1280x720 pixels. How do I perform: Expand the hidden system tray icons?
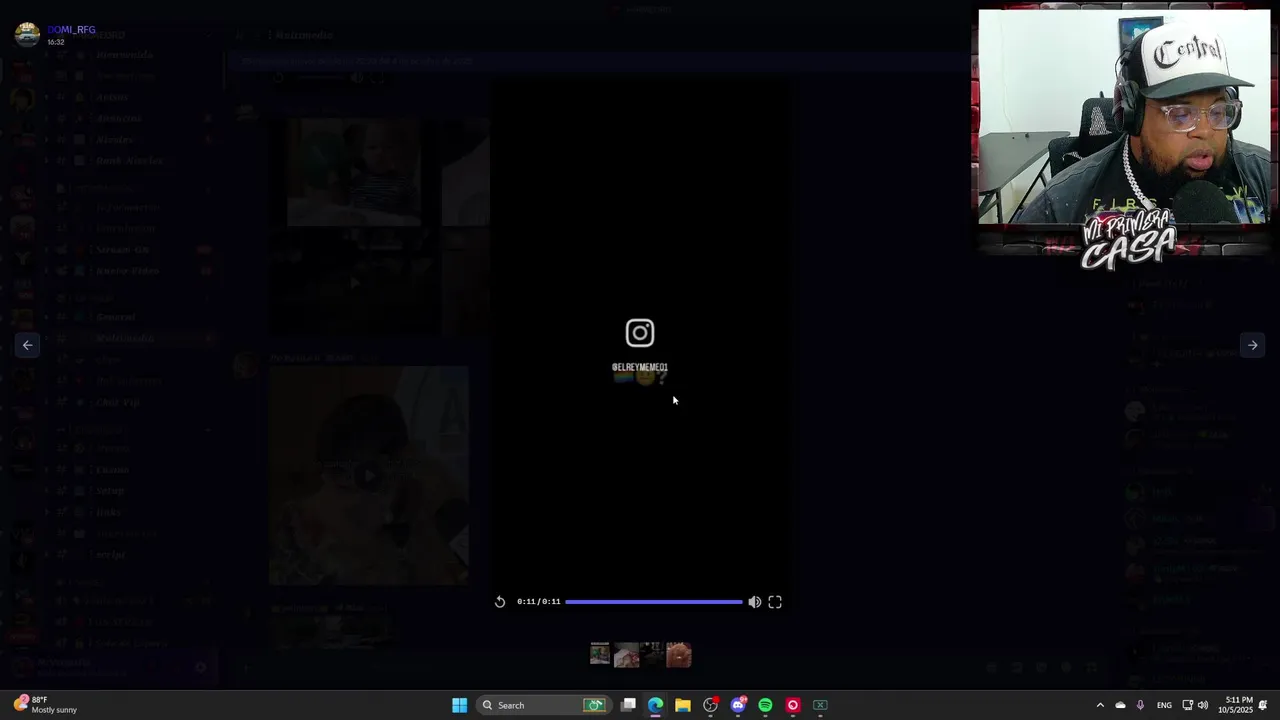[1100, 705]
